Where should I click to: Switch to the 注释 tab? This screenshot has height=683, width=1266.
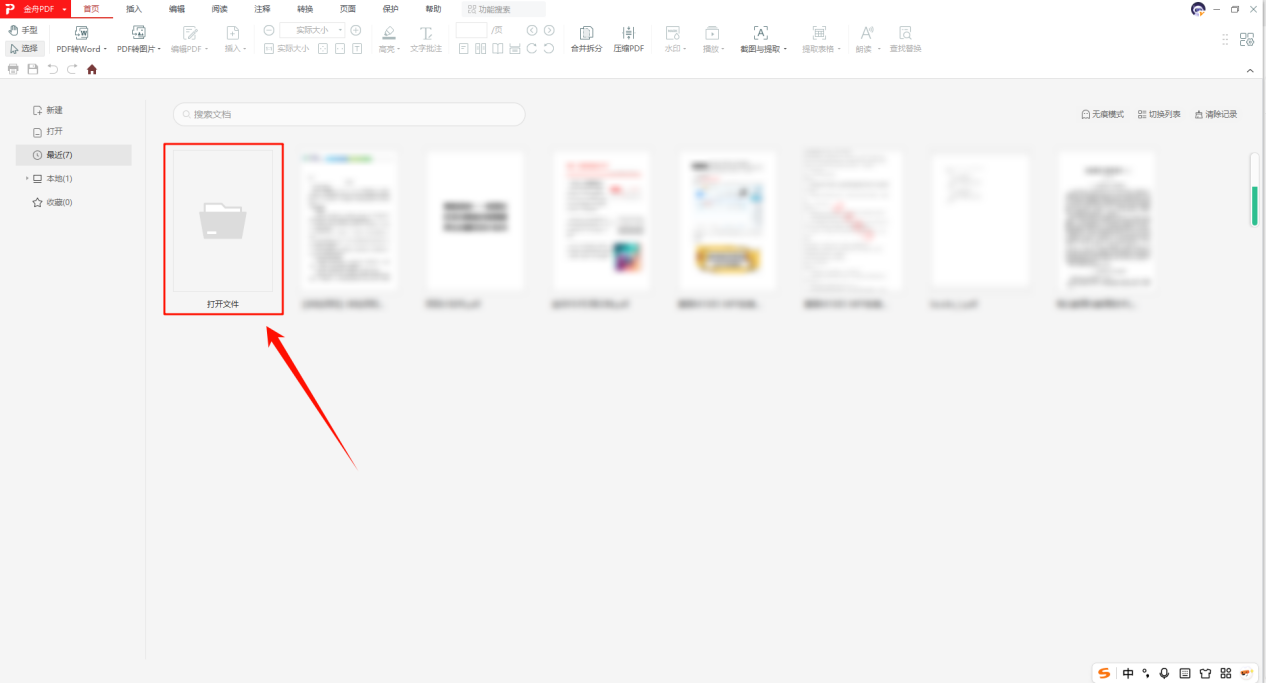point(262,9)
